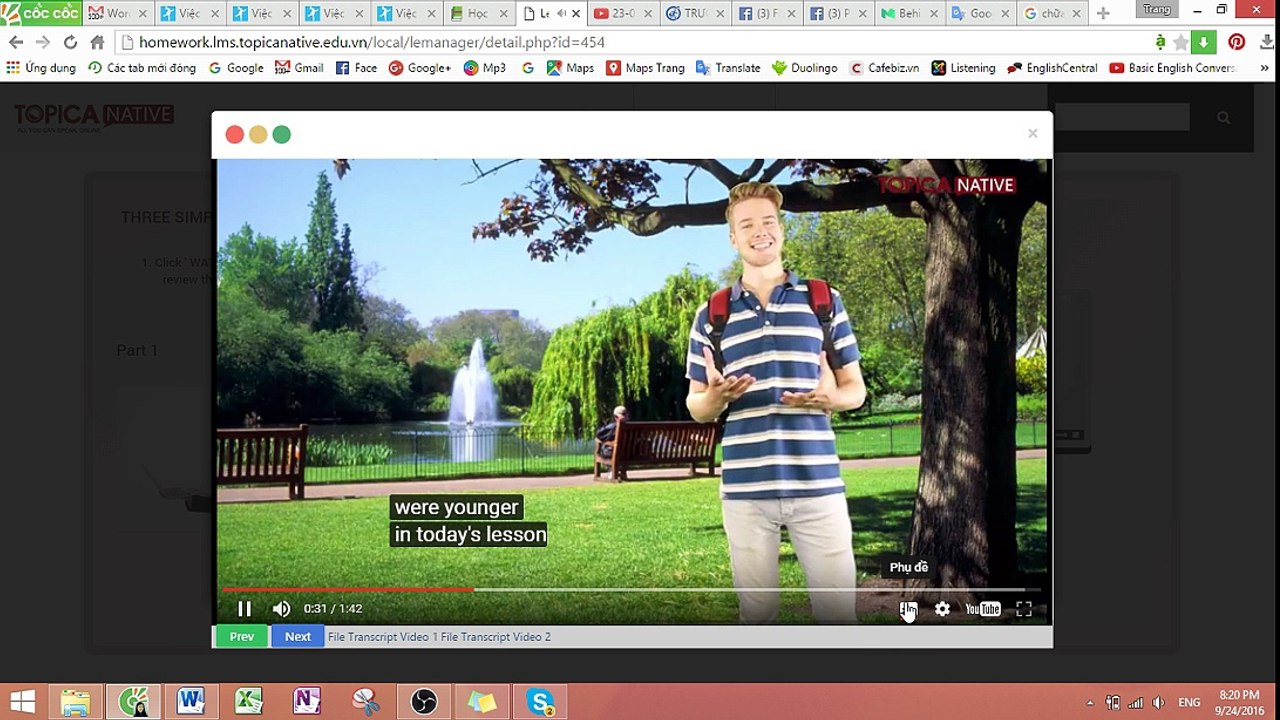
Task: Open the Cafebiz.vn bookmark
Action: 885,68
